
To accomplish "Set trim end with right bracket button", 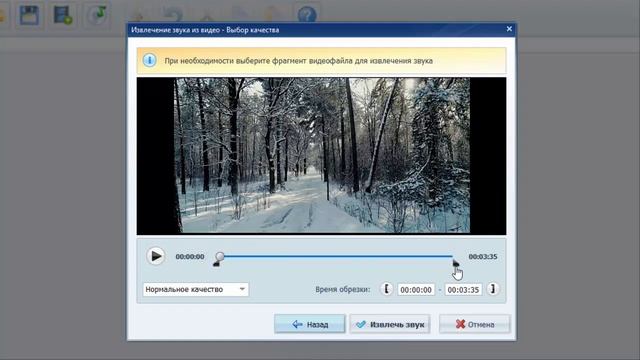I will tap(493, 289).
